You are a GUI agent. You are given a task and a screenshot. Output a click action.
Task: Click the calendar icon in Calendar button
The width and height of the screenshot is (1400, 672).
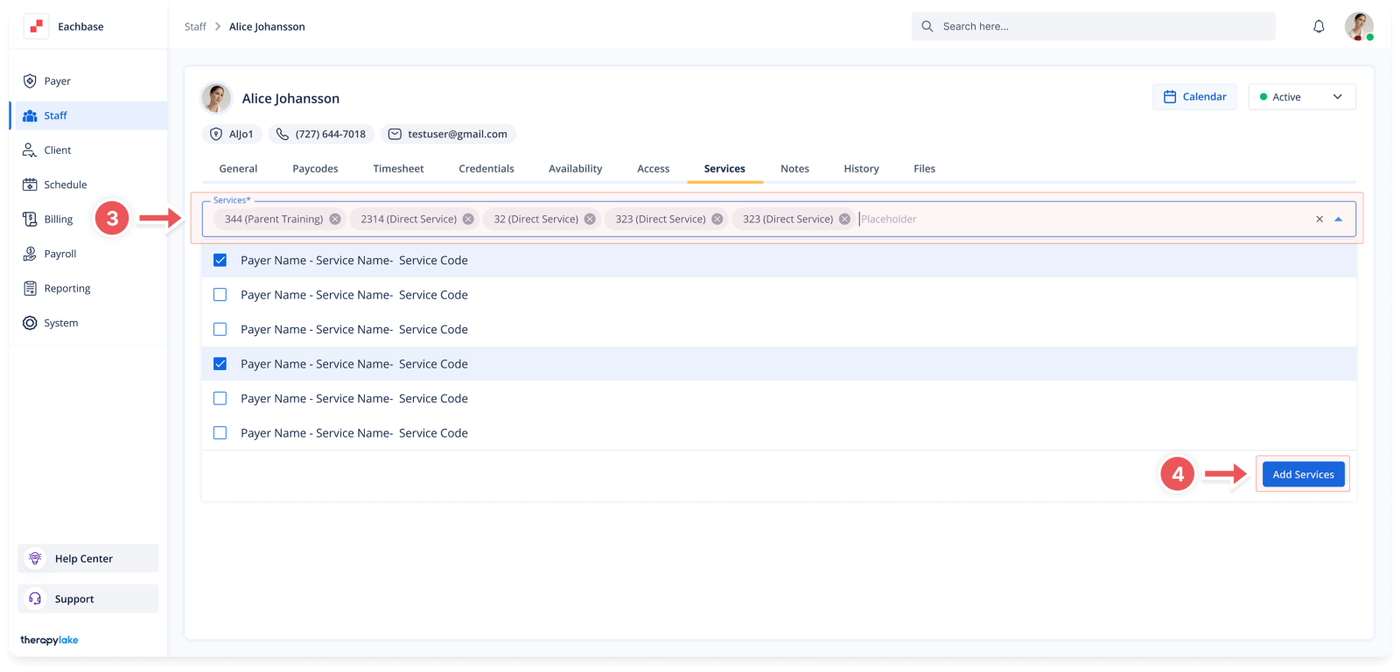click(x=1169, y=97)
